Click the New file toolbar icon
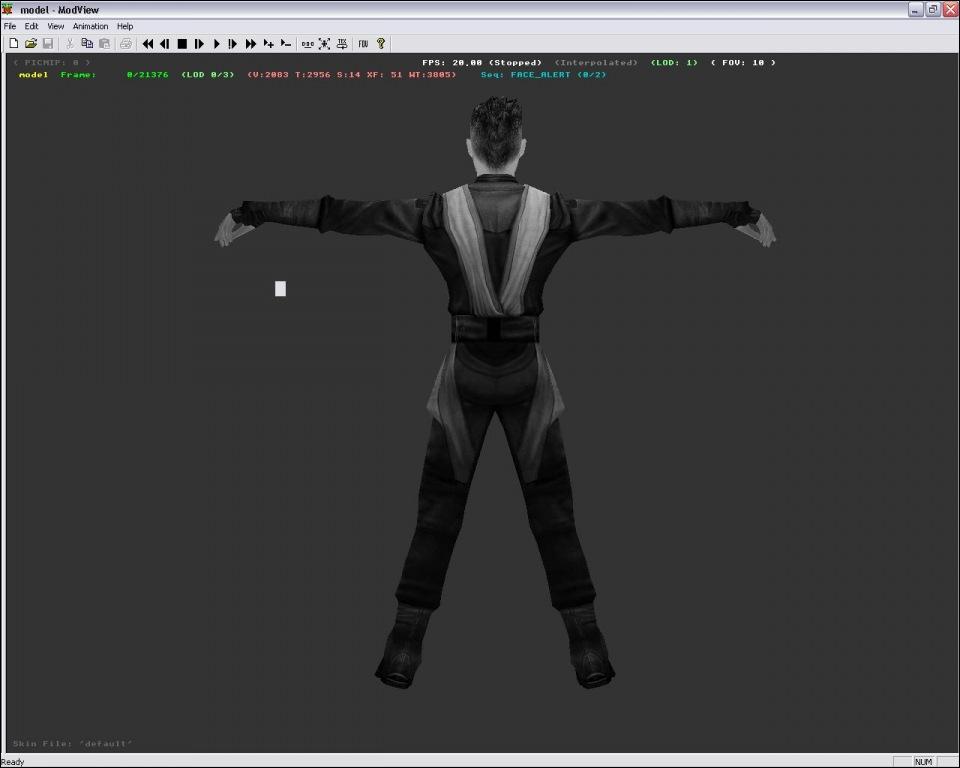Viewport: 960px width, 768px height. (x=14, y=44)
